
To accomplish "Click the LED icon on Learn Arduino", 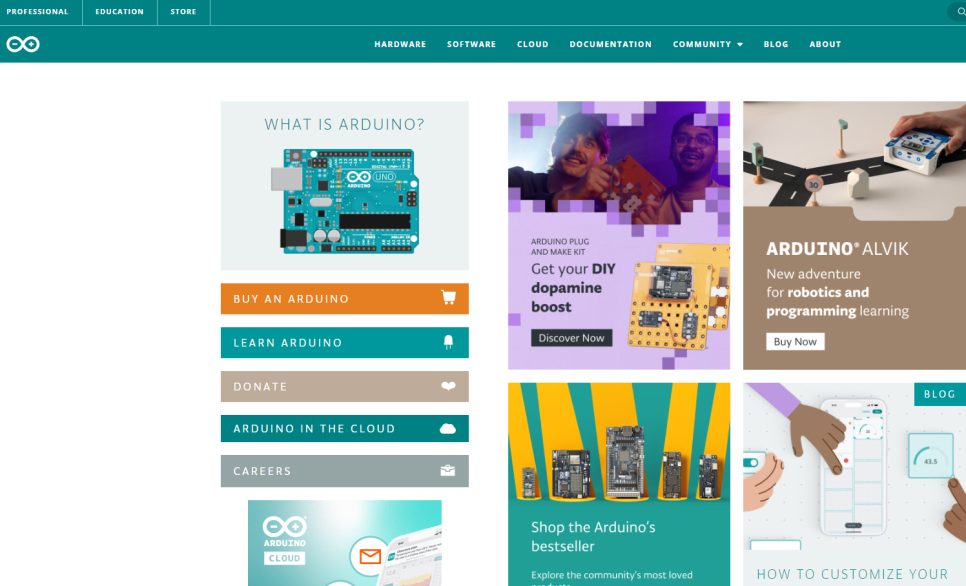I will coord(448,342).
